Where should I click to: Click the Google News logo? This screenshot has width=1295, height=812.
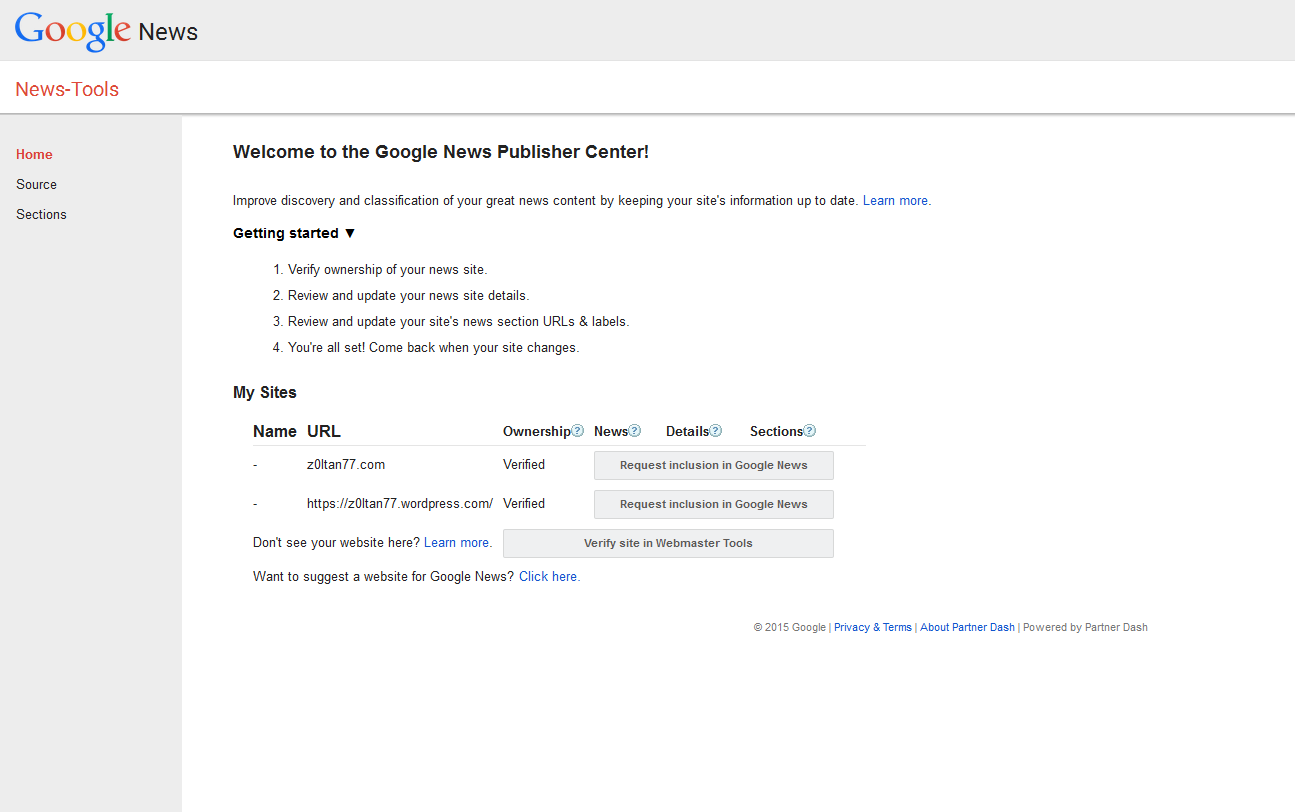106,31
